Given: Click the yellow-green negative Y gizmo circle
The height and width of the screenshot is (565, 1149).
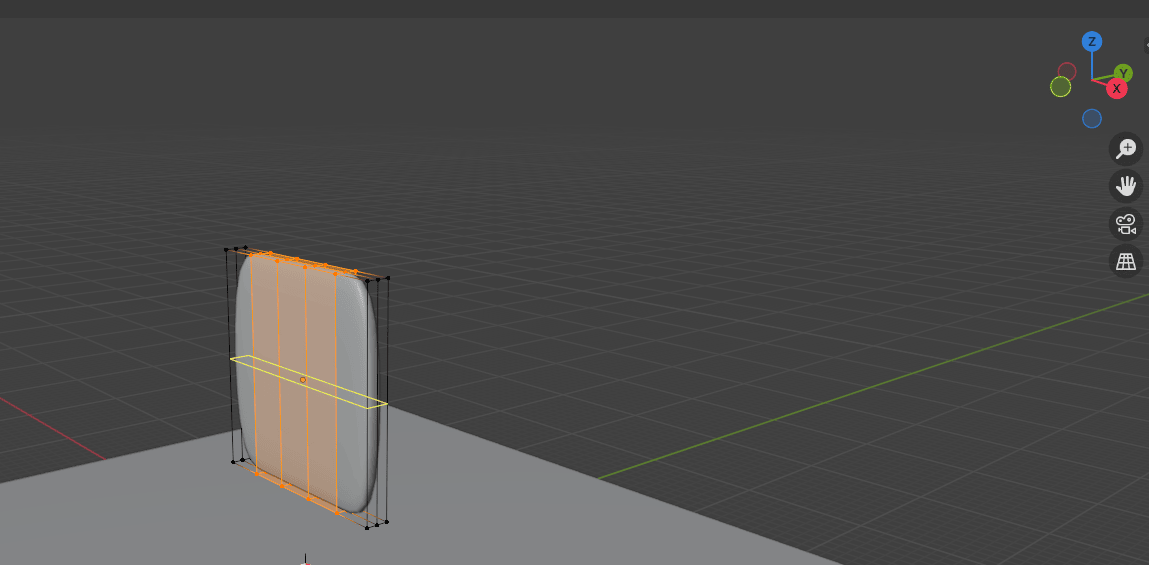Looking at the screenshot, I should click(x=1061, y=87).
